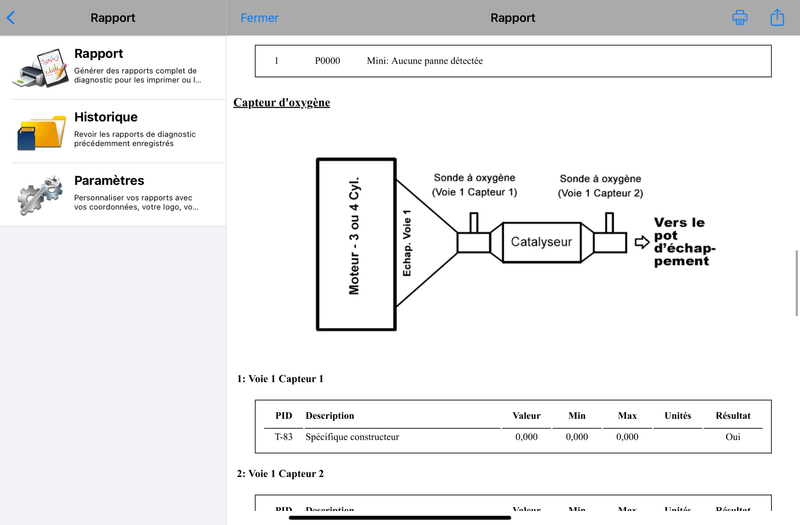Click the exhaust arrow icon in diagram
This screenshot has width=800, height=525.
pos(642,242)
